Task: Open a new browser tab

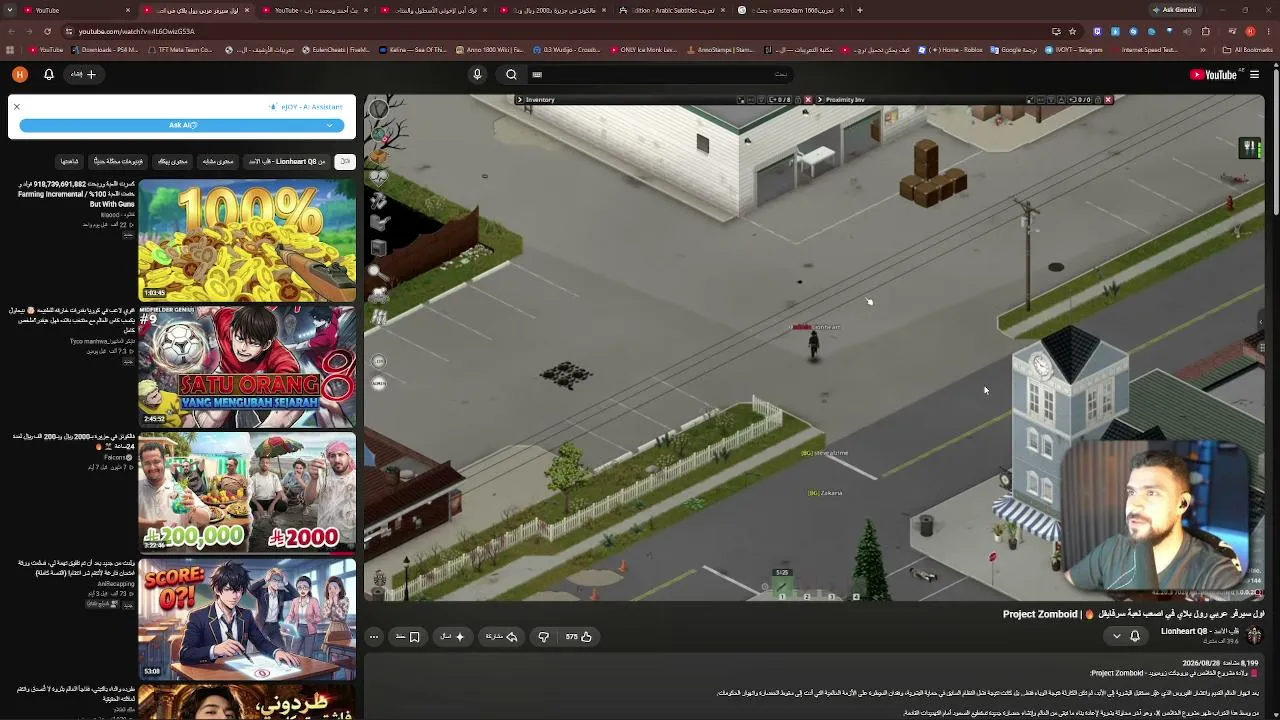Action: click(x=860, y=10)
